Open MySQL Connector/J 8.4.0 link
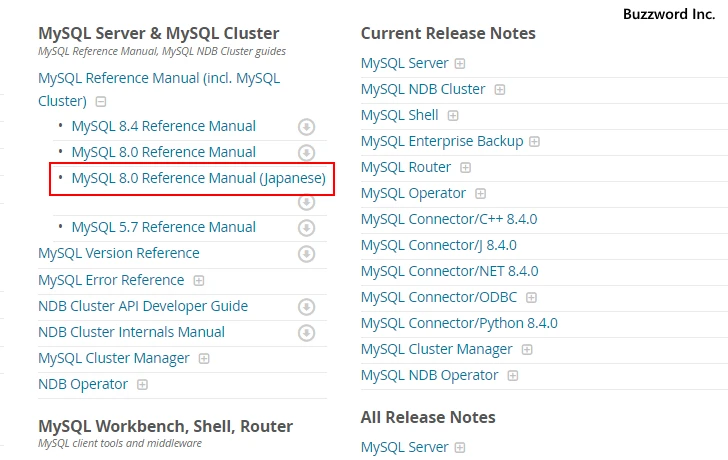 pyautogui.click(x=439, y=245)
